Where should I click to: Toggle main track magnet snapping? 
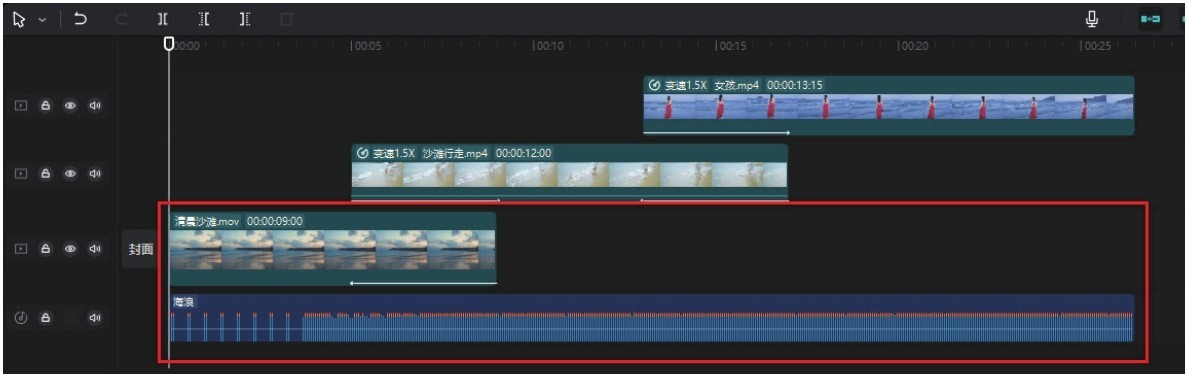click(1151, 20)
